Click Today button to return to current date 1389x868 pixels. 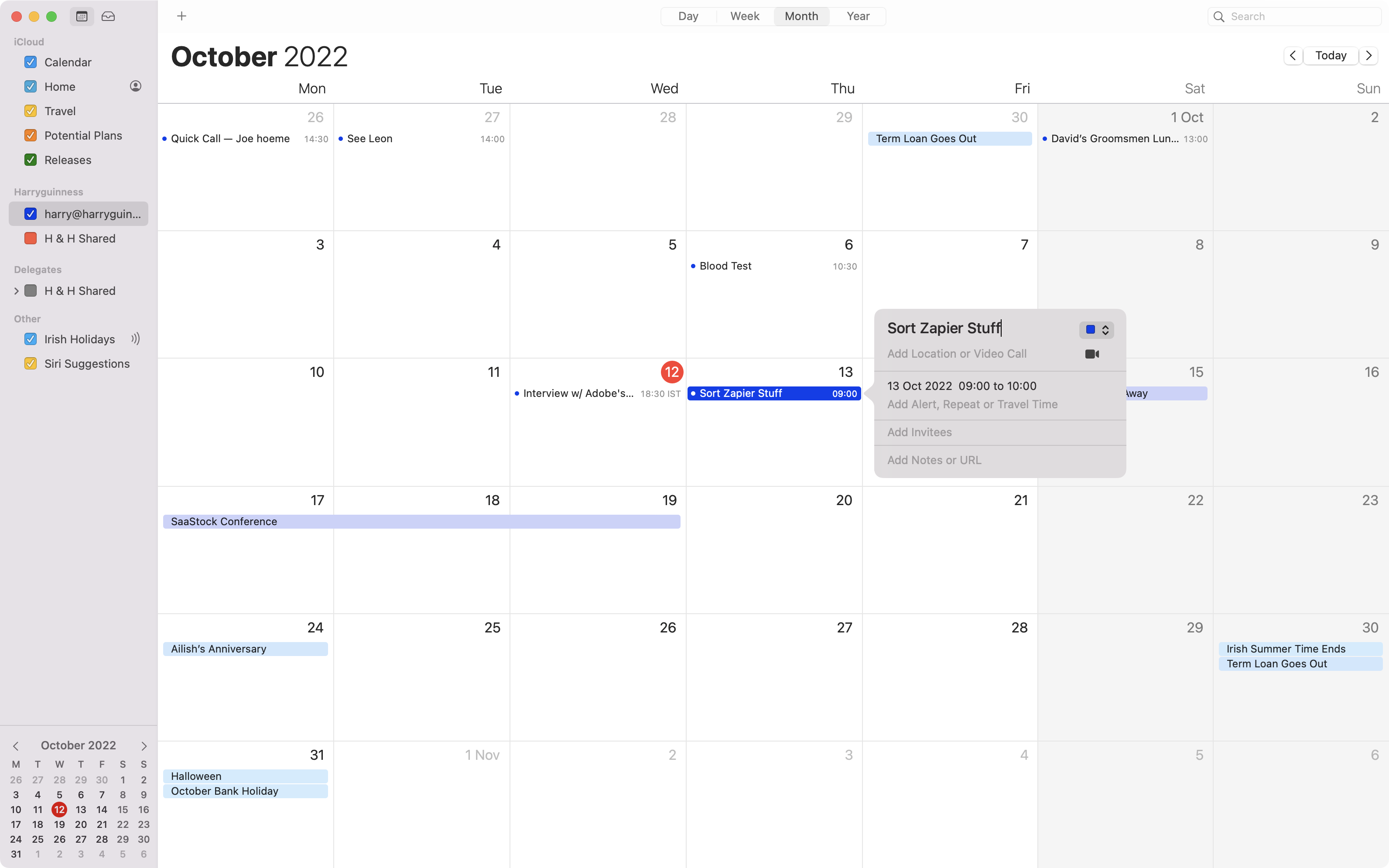(1331, 56)
